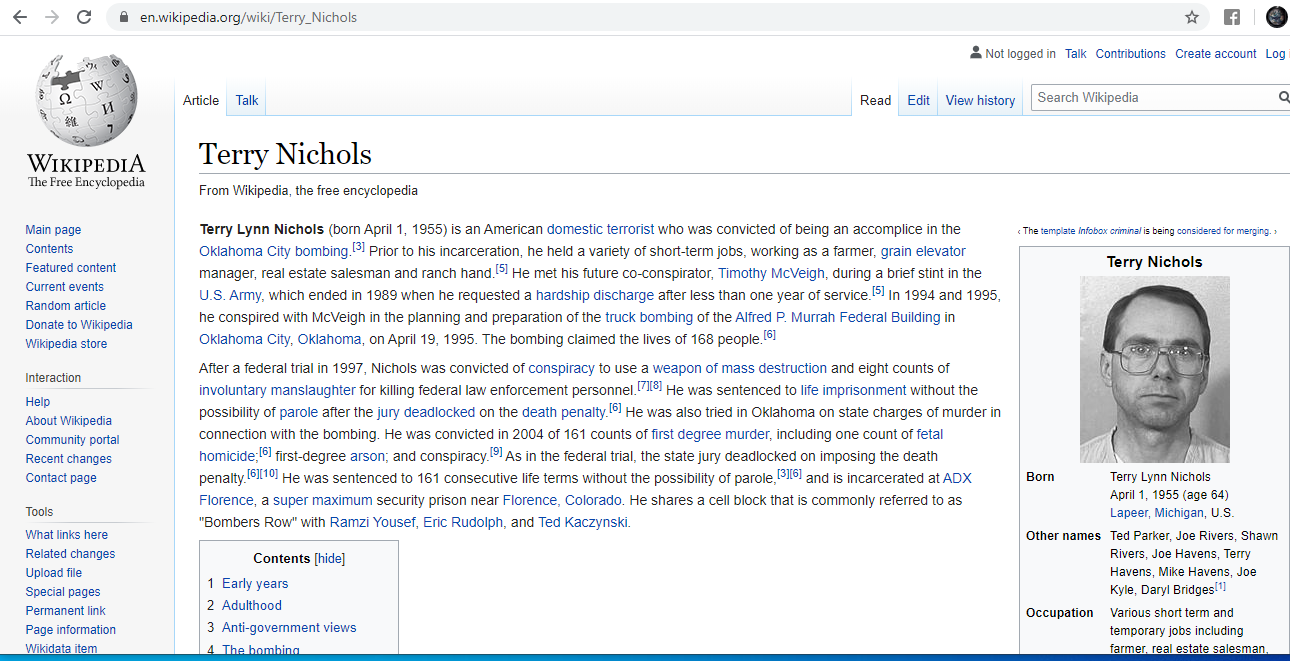The image size is (1290, 661).
Task: Open the Contributions link
Action: [x=1130, y=54]
